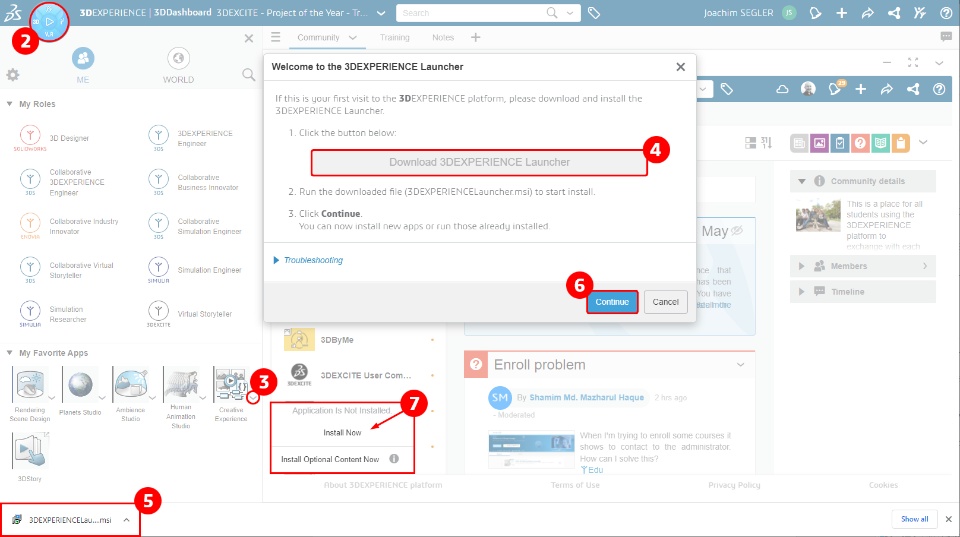Open the Community tab dropdown arrow
960x537 pixels.
353,37
